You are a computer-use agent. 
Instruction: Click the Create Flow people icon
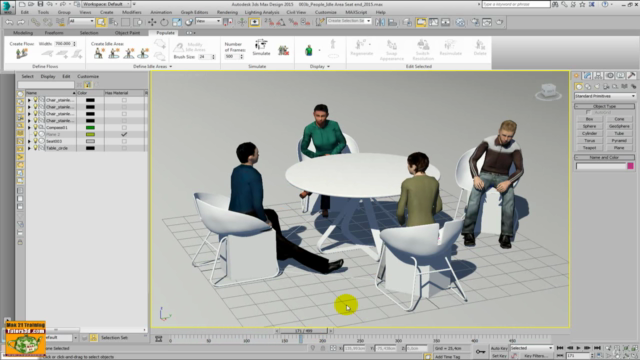21,53
